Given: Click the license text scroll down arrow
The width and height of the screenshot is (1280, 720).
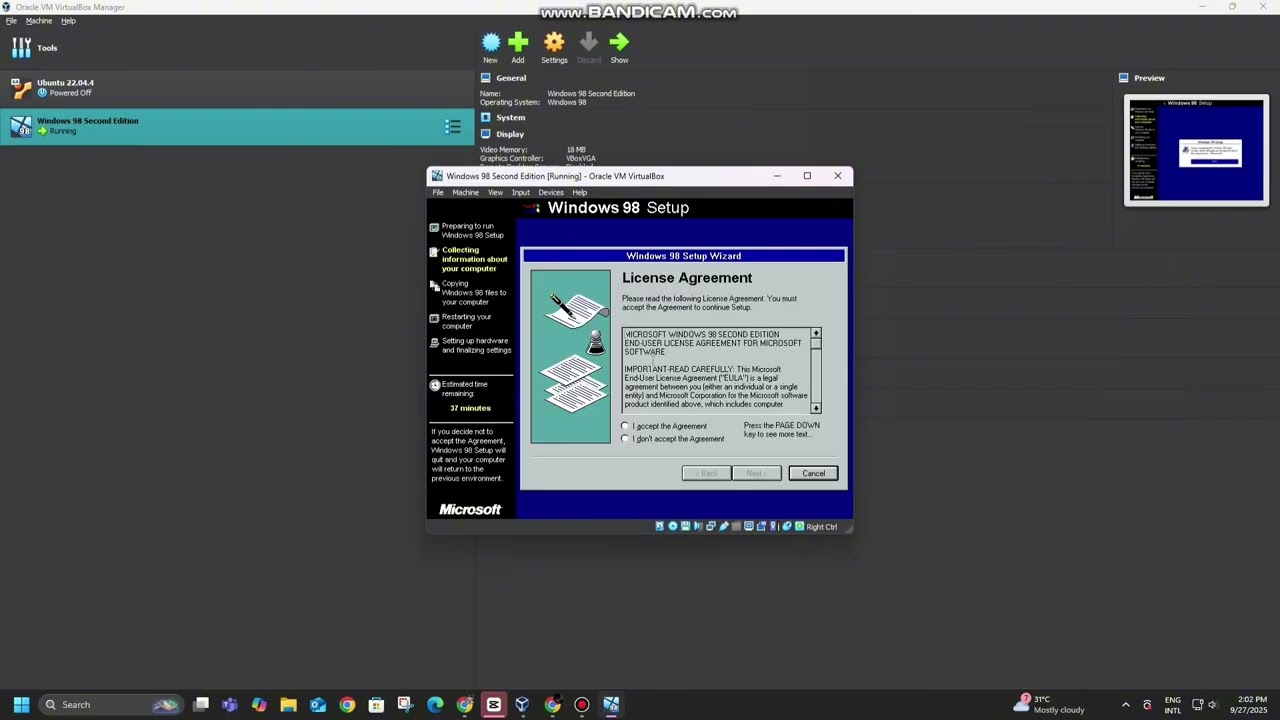Looking at the screenshot, I should pos(816,408).
